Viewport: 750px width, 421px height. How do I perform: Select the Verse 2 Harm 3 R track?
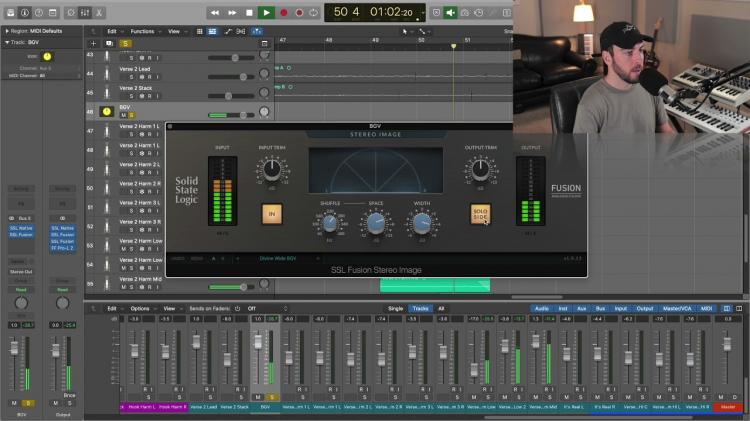[140, 222]
